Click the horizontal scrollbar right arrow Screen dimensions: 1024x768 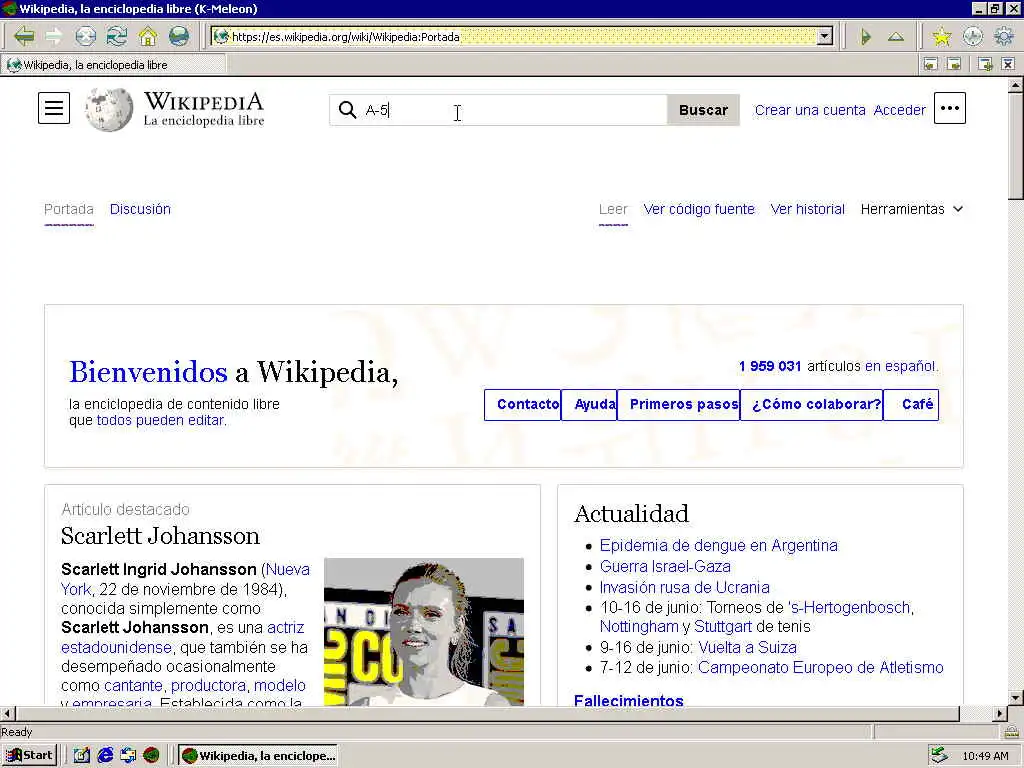click(x=999, y=713)
